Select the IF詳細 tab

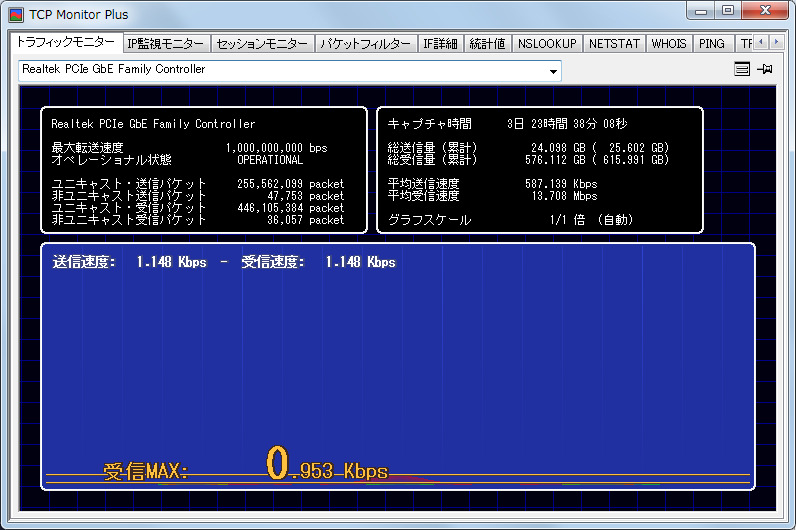[x=440, y=44]
